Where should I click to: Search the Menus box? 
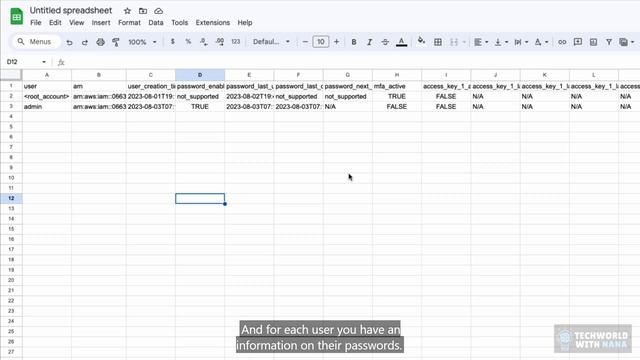click(x=36, y=42)
